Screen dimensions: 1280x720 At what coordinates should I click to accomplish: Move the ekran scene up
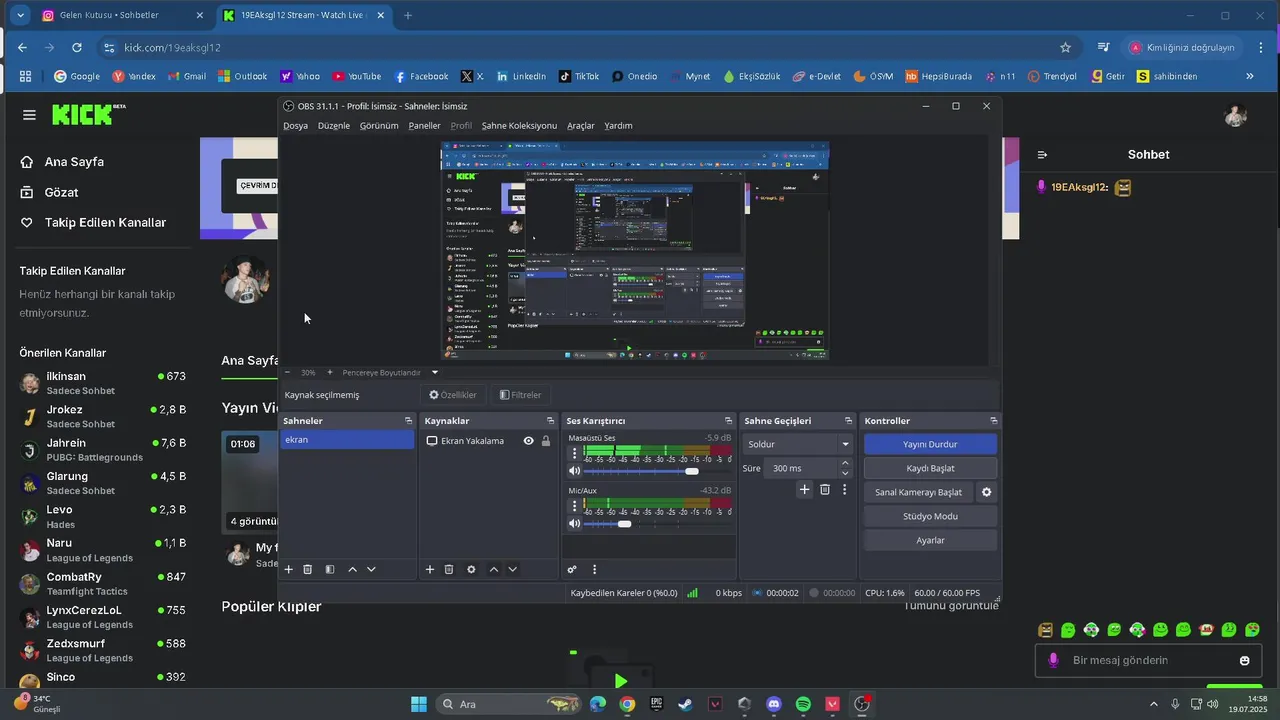(x=352, y=569)
